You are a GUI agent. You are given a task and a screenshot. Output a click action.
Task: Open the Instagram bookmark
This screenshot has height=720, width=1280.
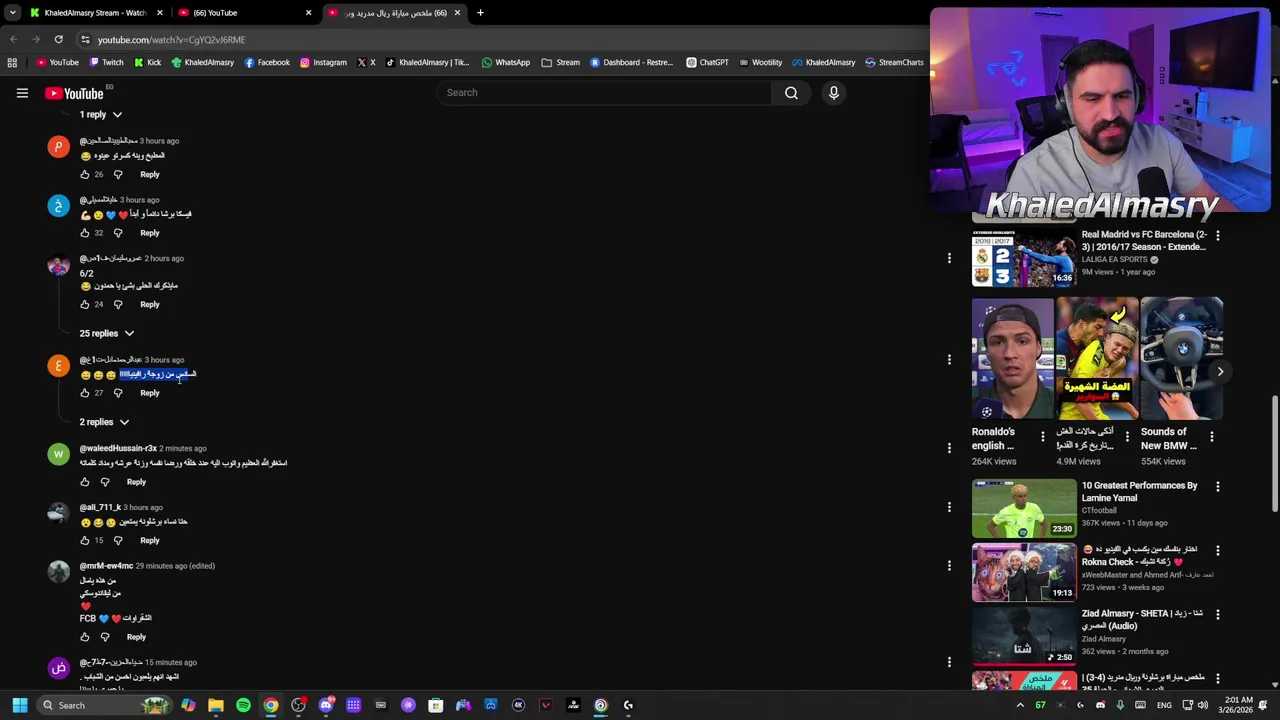pos(323,62)
